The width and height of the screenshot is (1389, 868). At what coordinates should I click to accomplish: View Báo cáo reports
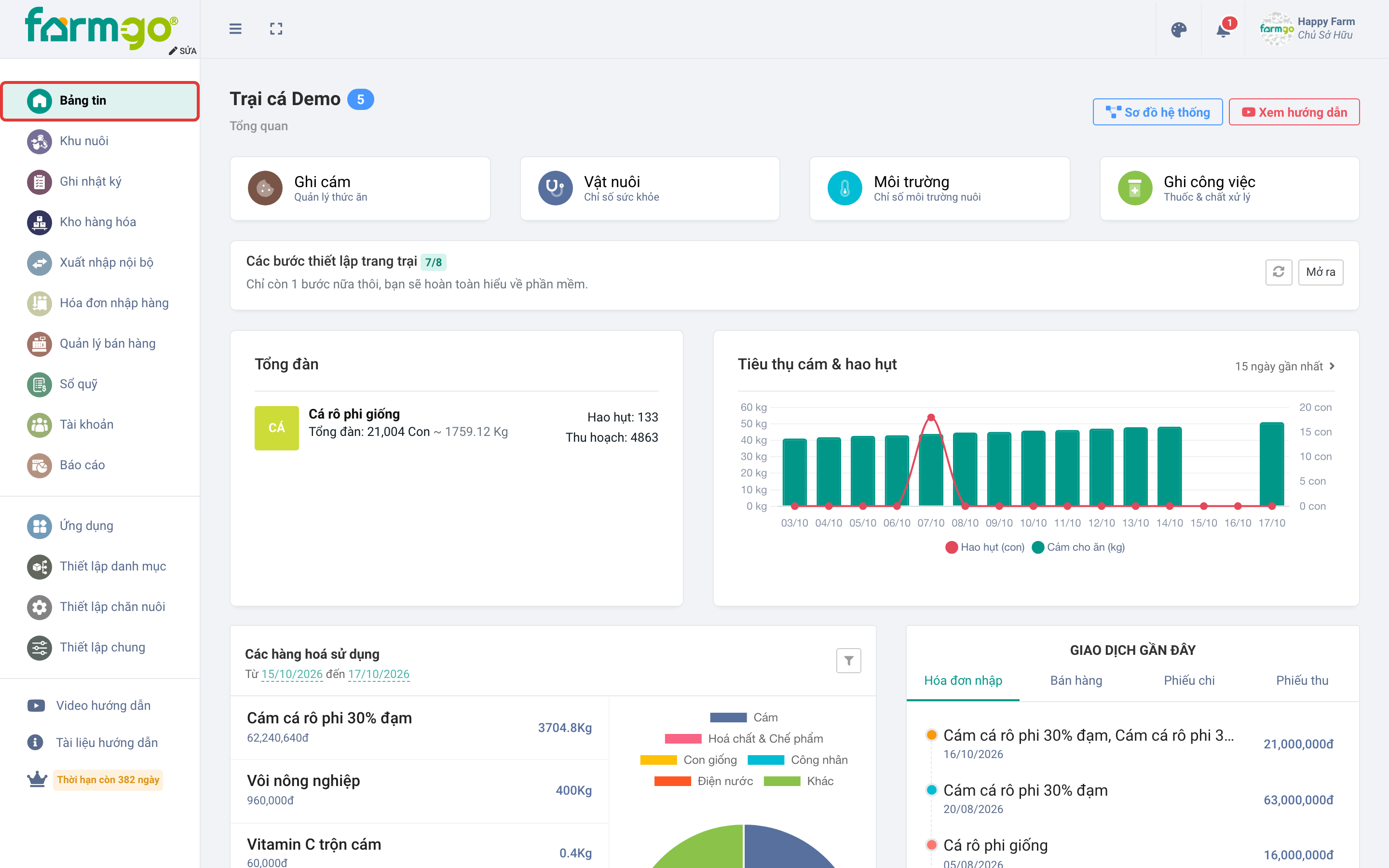point(100,465)
